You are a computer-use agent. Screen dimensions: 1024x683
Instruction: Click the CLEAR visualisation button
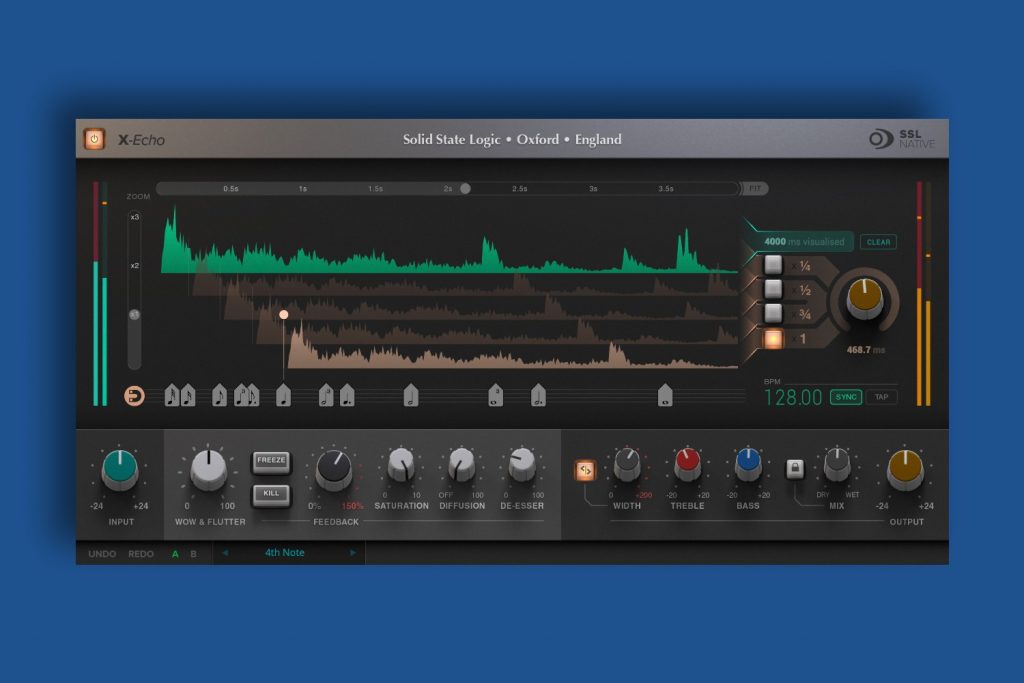click(878, 242)
